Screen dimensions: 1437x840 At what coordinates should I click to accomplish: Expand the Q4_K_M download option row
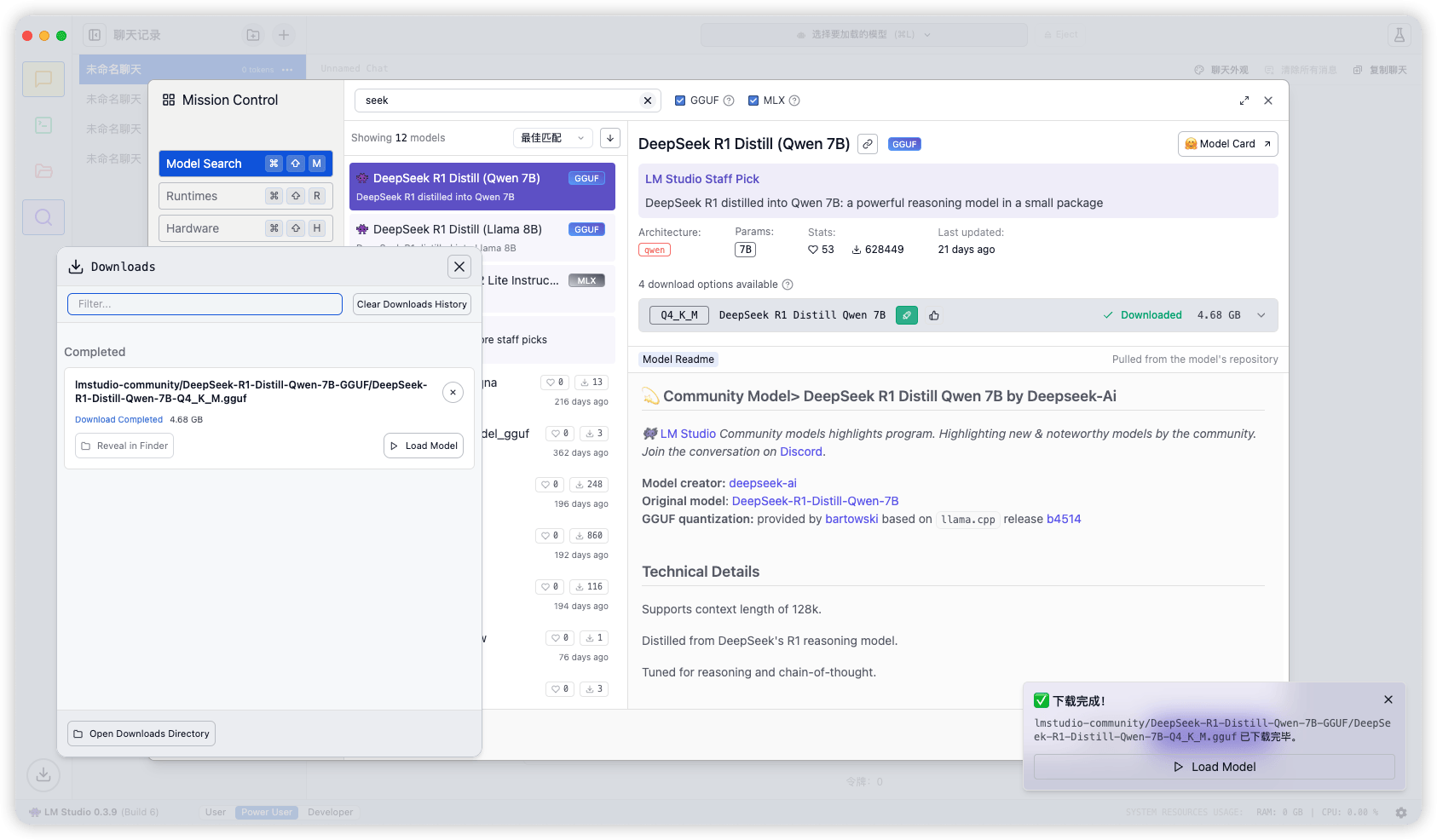[x=1261, y=315]
